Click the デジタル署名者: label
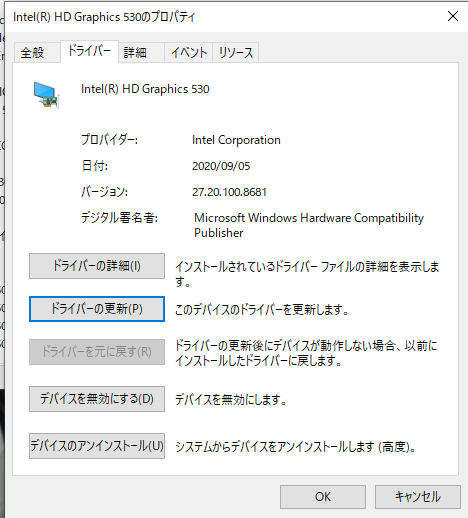The width and height of the screenshot is (468, 518). point(119,218)
